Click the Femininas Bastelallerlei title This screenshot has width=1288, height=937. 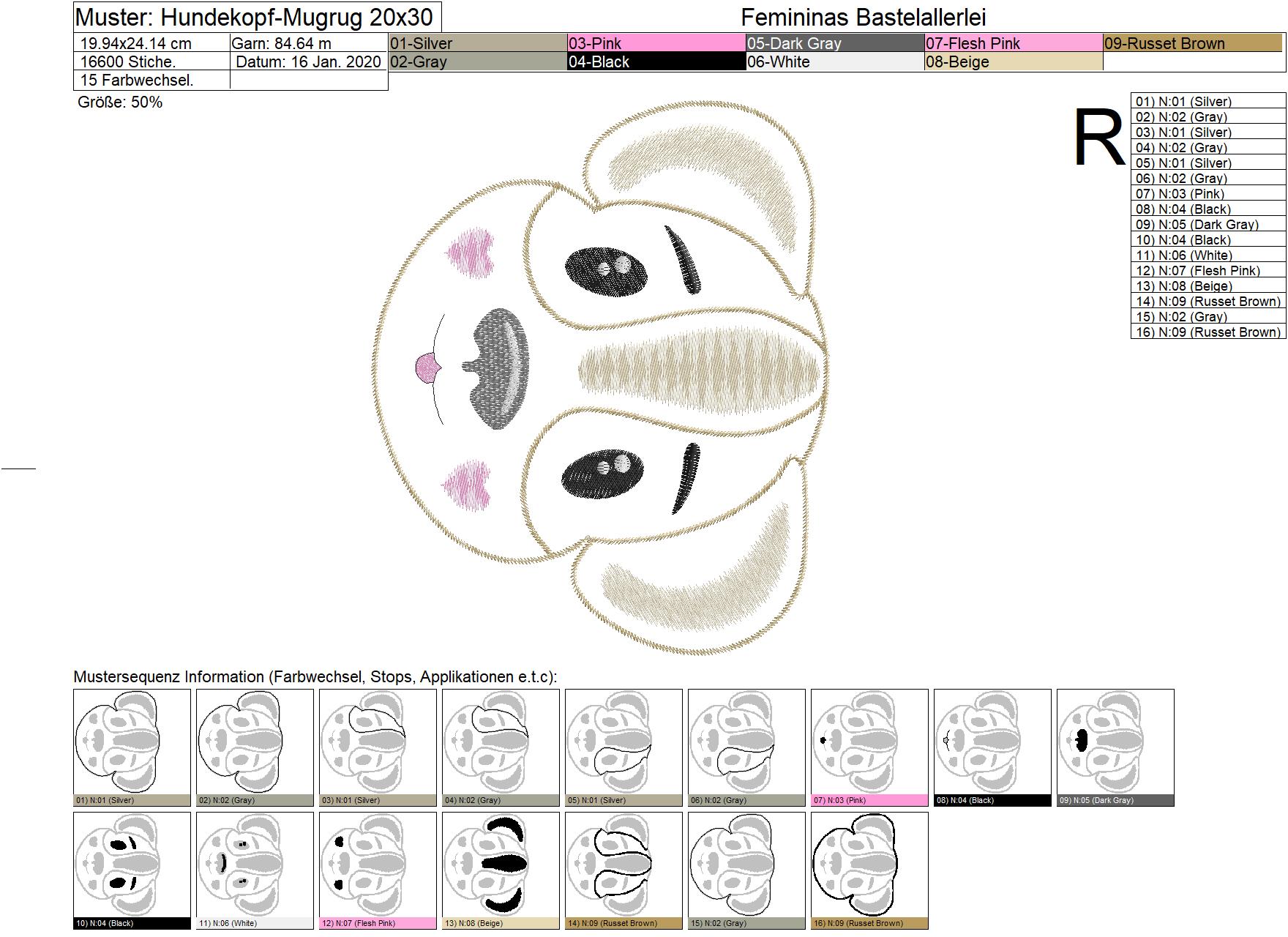click(864, 17)
